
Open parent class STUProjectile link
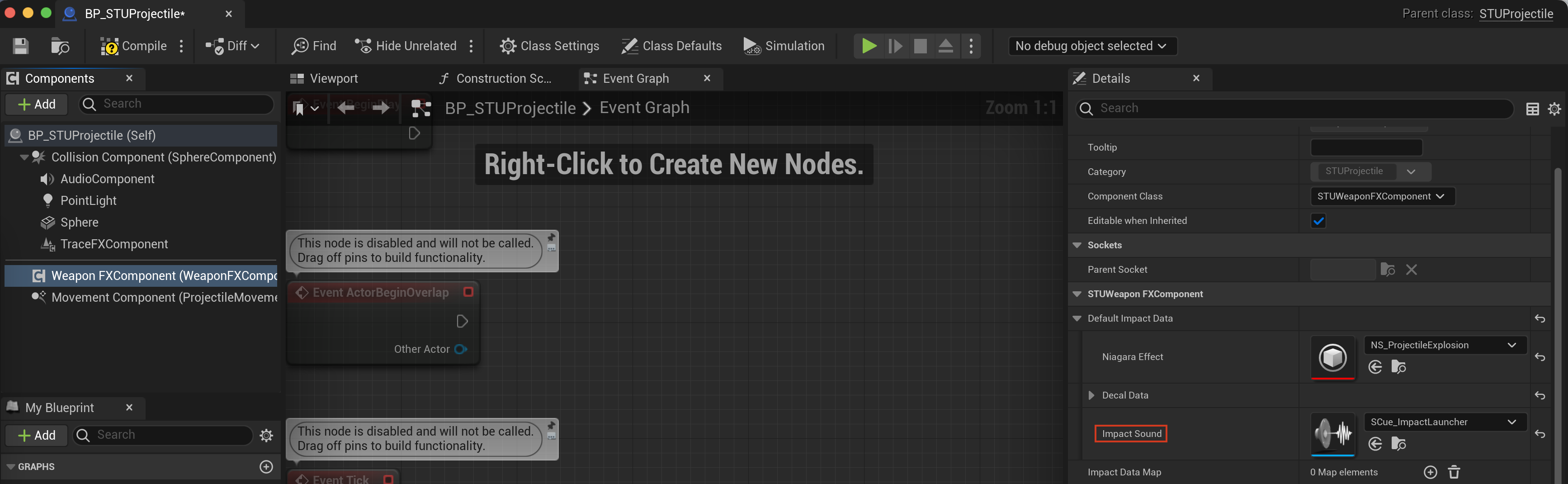tap(1516, 14)
